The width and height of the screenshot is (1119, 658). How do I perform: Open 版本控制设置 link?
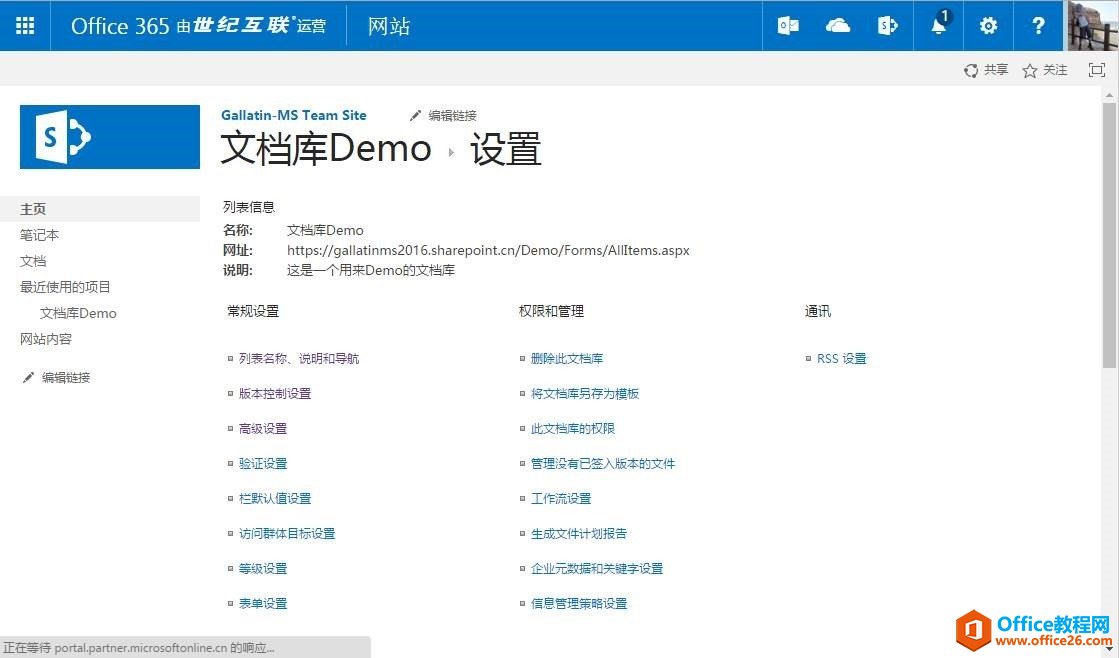pos(275,393)
